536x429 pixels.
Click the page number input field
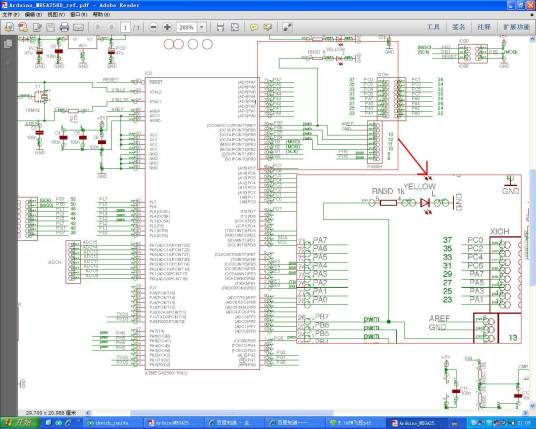click(125, 27)
